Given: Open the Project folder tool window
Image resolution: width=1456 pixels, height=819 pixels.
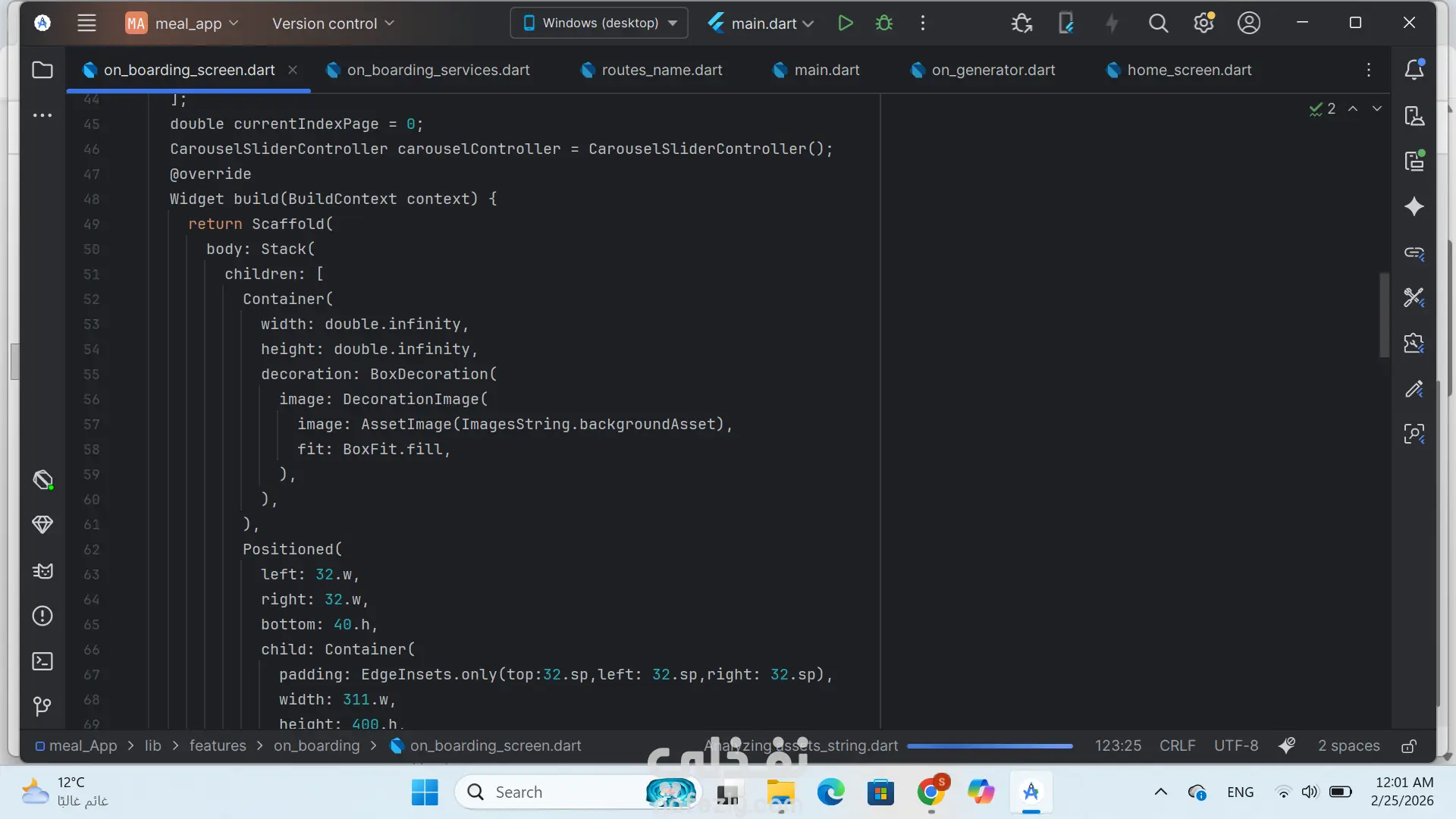Looking at the screenshot, I should click(x=42, y=70).
